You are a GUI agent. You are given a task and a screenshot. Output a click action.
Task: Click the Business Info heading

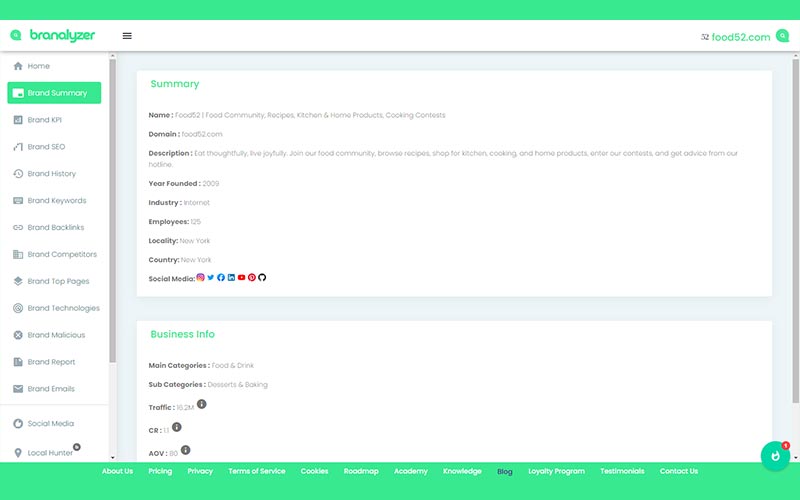coord(182,334)
